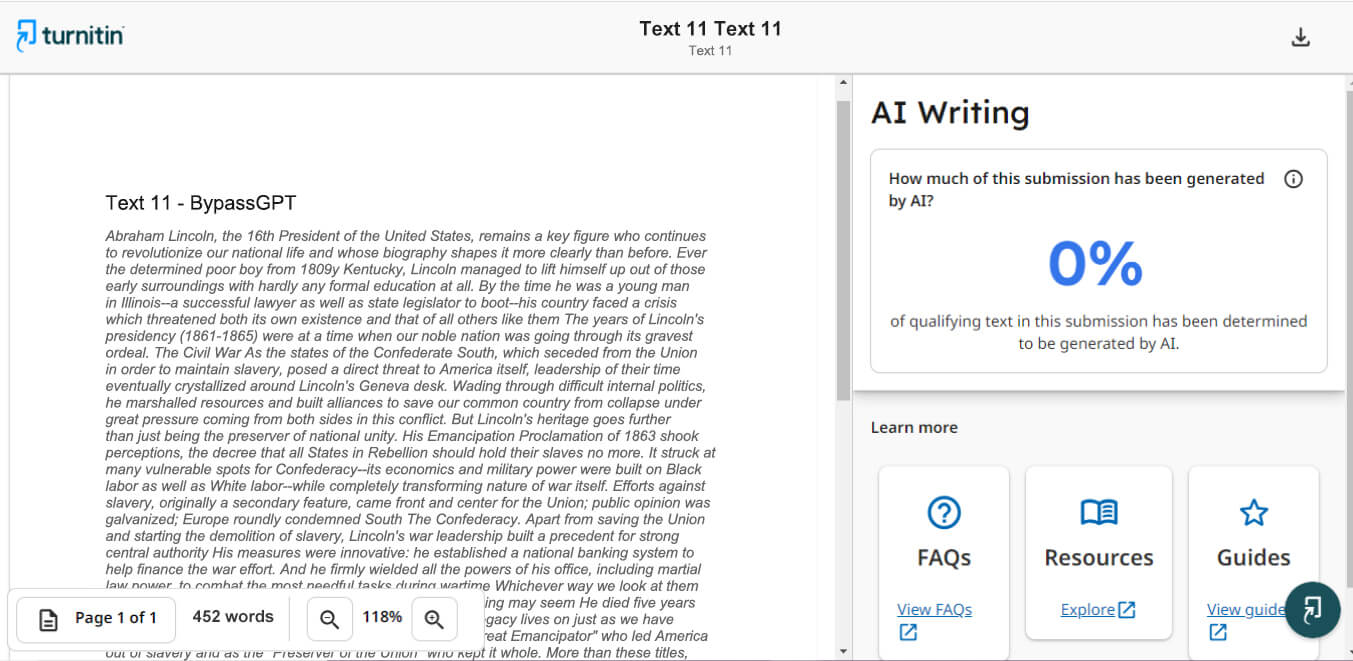Click the 118% zoom level indicator
The image size is (1353, 661).
pos(382,618)
